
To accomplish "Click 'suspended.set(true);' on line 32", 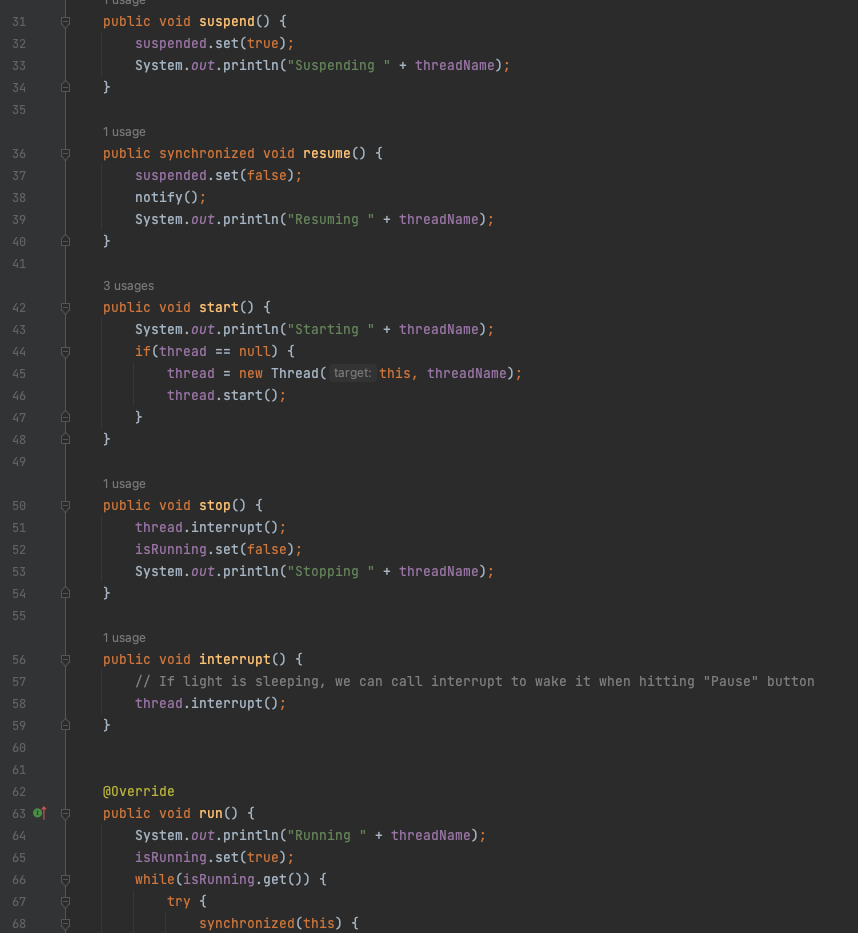I will (x=214, y=43).
